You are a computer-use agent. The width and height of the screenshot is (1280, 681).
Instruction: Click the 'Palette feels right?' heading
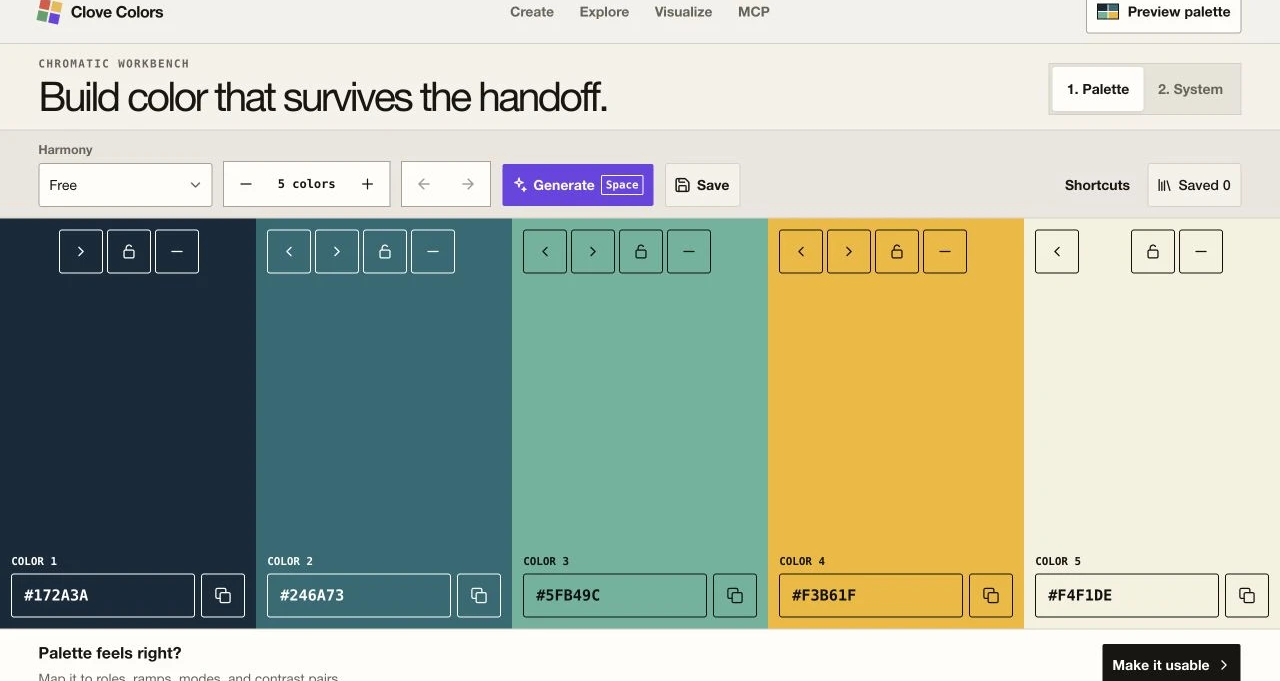pos(110,653)
